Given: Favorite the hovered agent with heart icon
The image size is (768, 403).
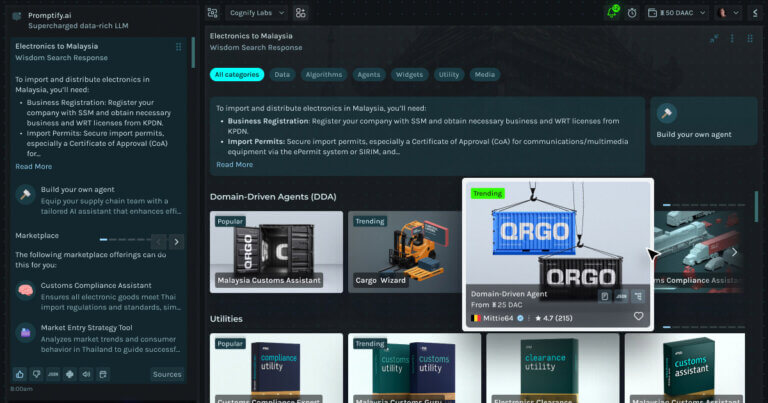Looking at the screenshot, I should click(638, 316).
